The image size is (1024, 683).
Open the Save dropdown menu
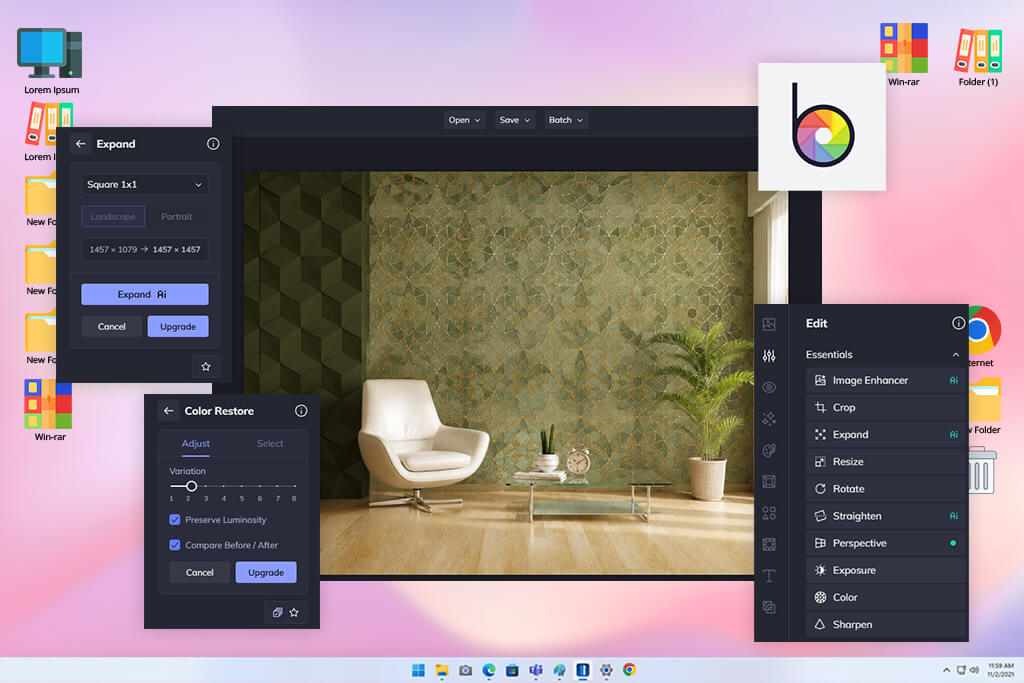click(x=515, y=120)
